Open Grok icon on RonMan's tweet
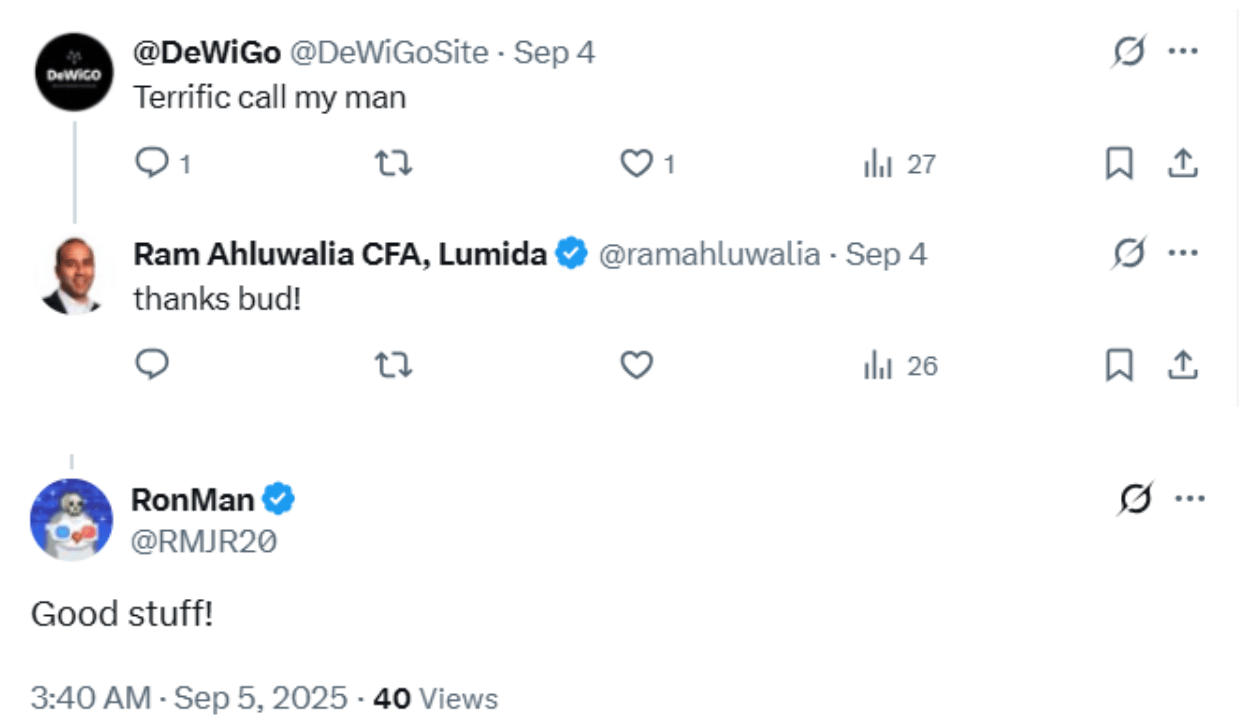The width and height of the screenshot is (1242, 728). 1134,498
